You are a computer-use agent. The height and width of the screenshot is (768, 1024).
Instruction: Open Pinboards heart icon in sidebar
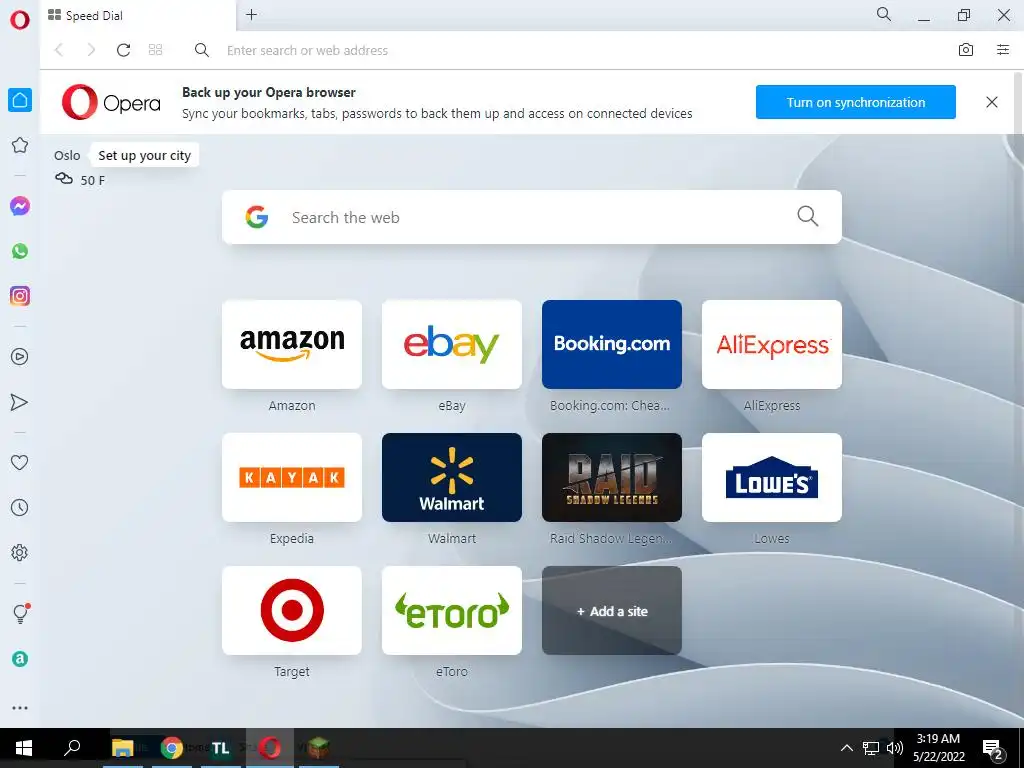20,462
